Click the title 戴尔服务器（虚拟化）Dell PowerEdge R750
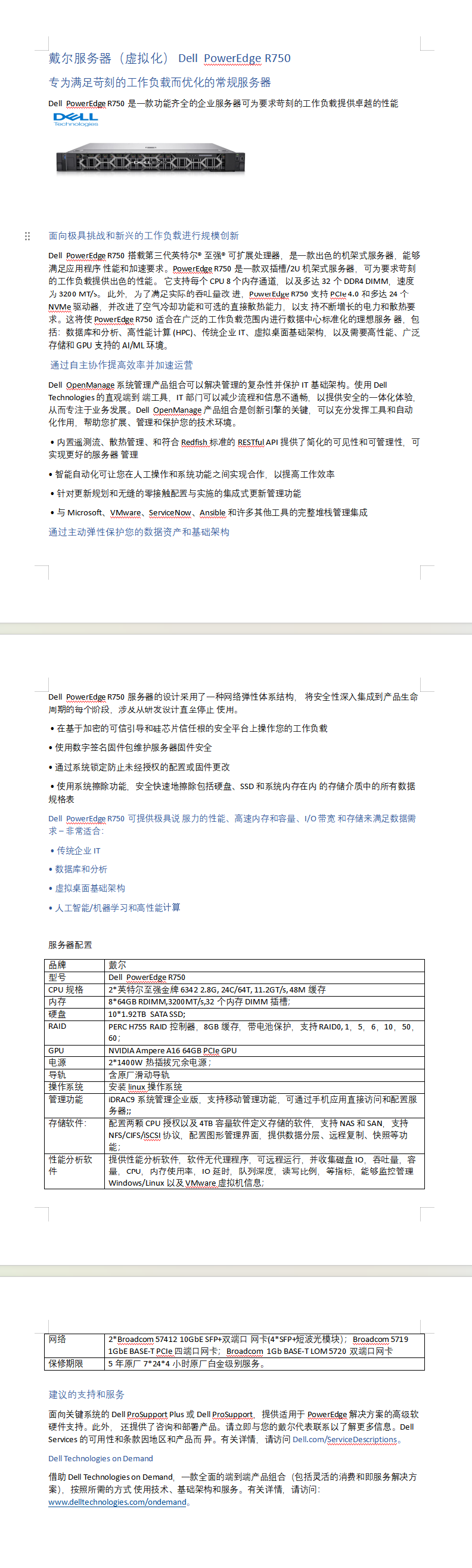The height and width of the screenshot is (1568, 472). [170, 58]
